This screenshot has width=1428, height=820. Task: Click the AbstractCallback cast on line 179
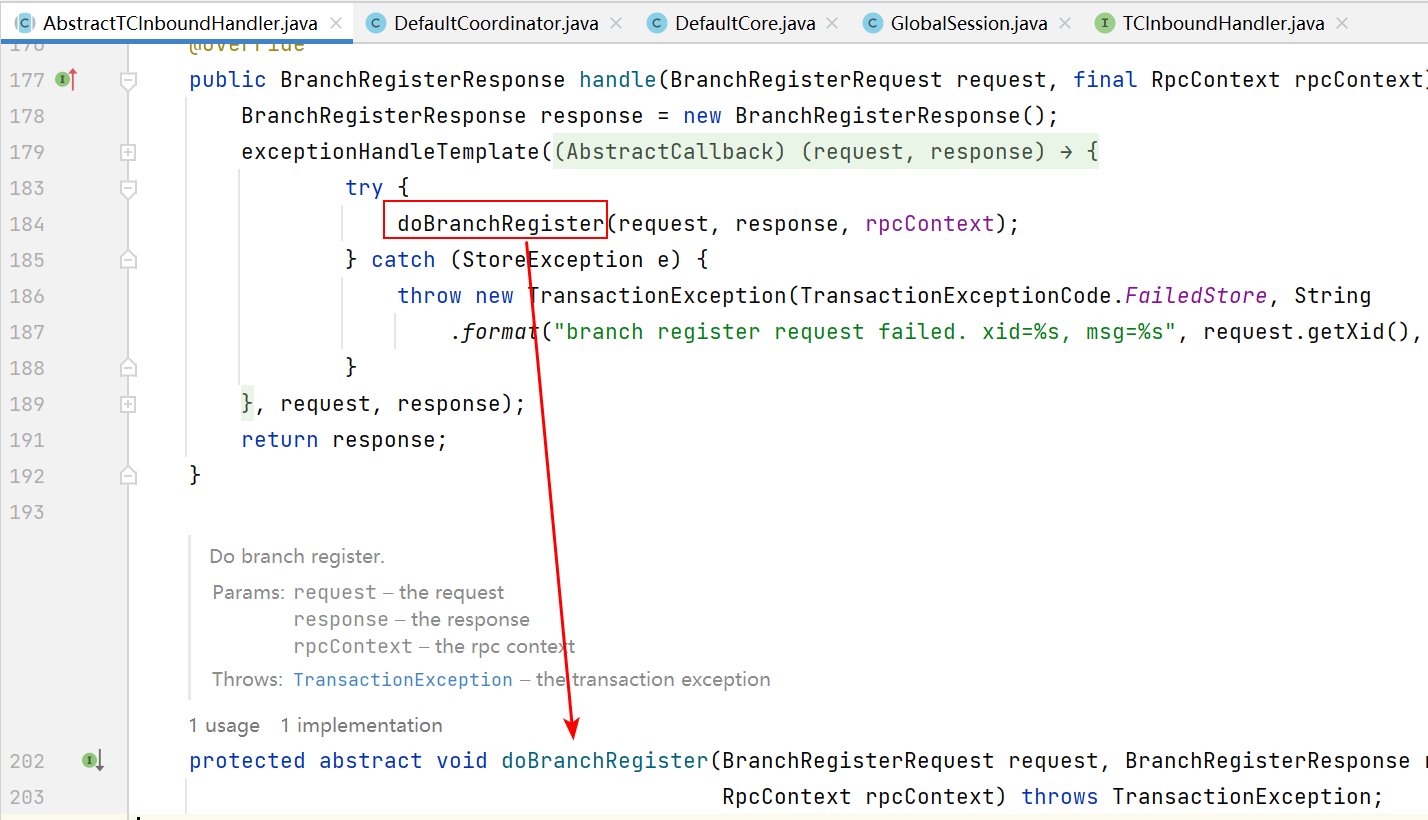click(x=670, y=152)
